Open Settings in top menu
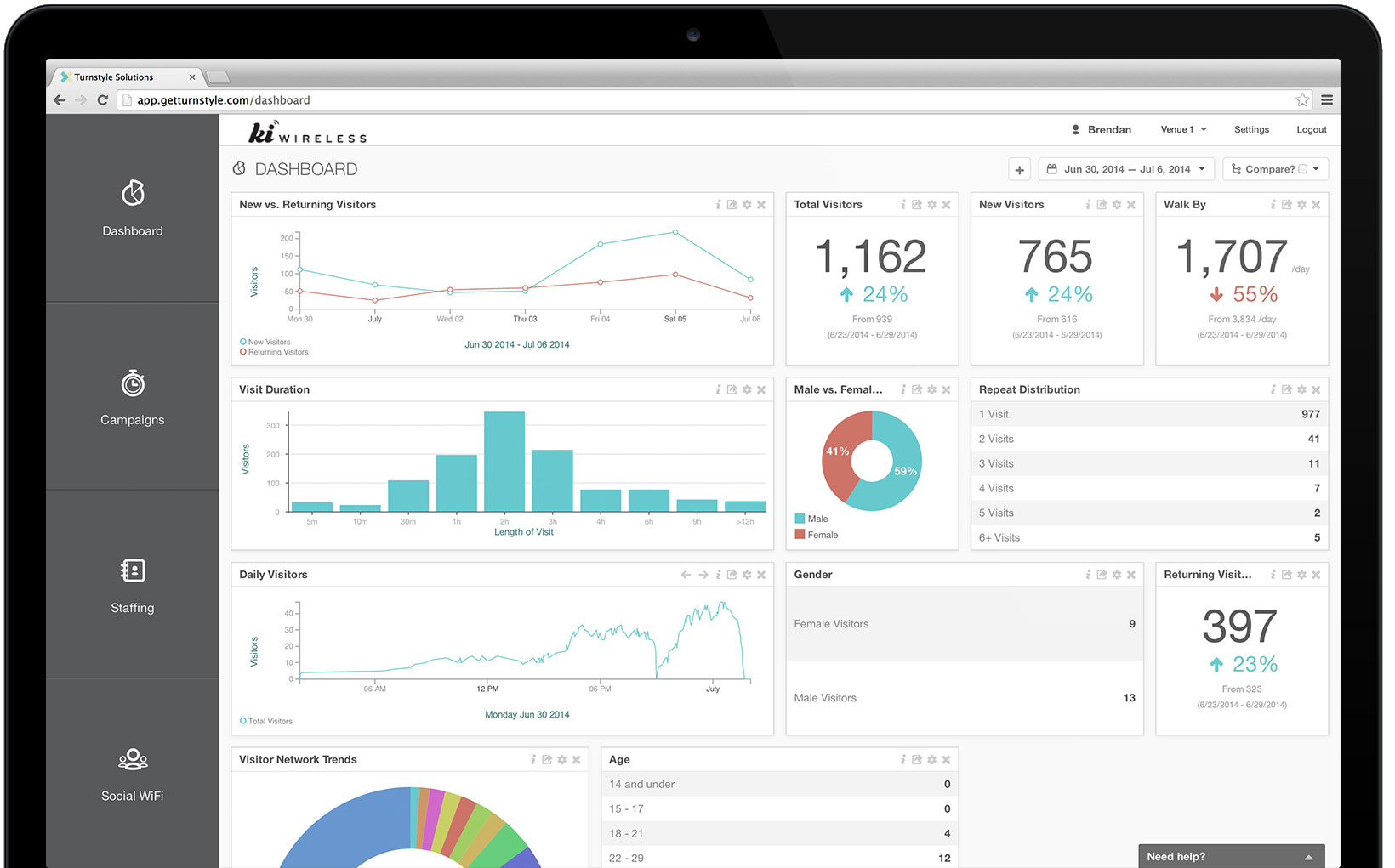The width and height of the screenshot is (1395, 868). coord(1251,129)
